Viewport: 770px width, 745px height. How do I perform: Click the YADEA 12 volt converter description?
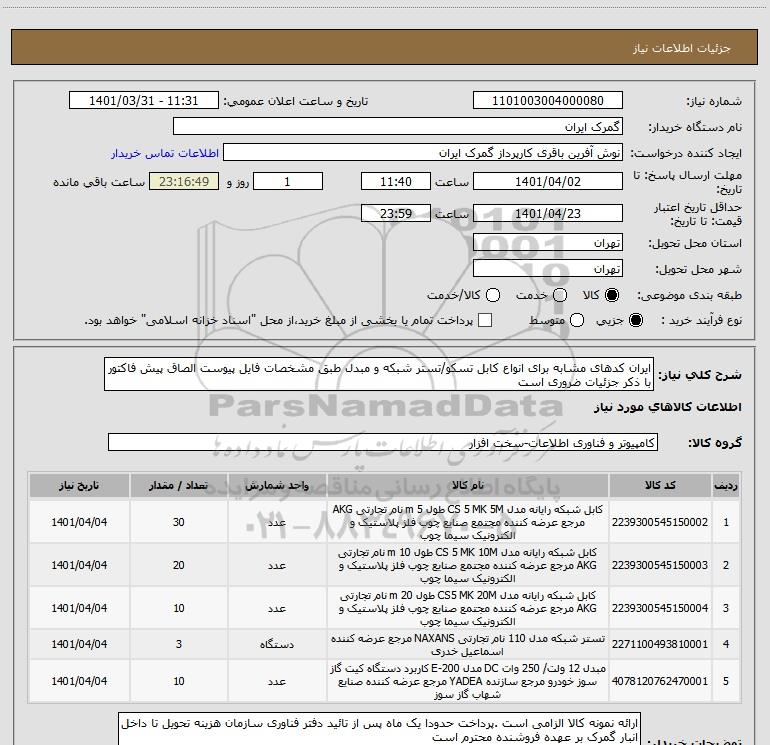468,681
